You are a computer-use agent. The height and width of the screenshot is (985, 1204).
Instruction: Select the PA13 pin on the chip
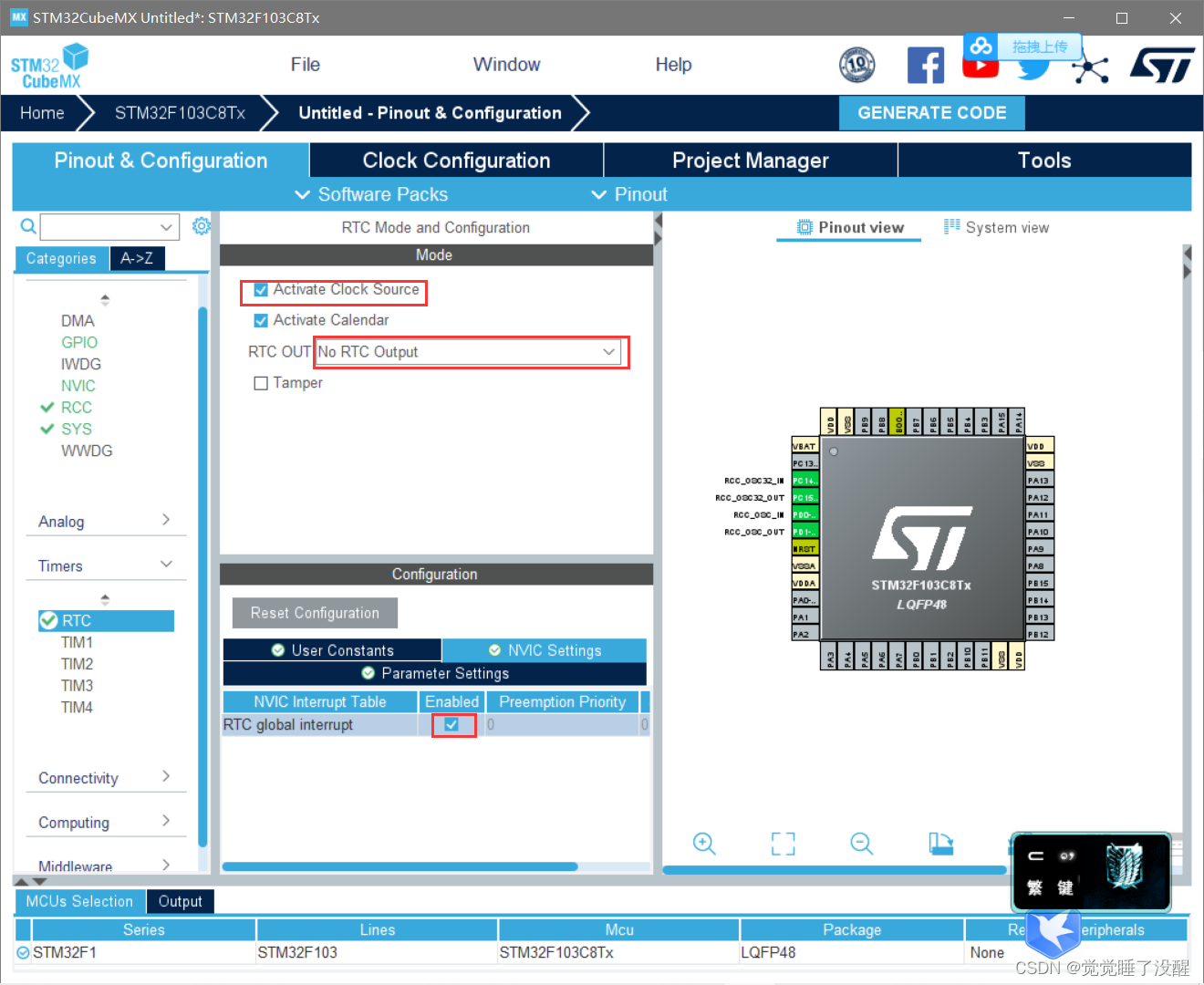[1040, 481]
